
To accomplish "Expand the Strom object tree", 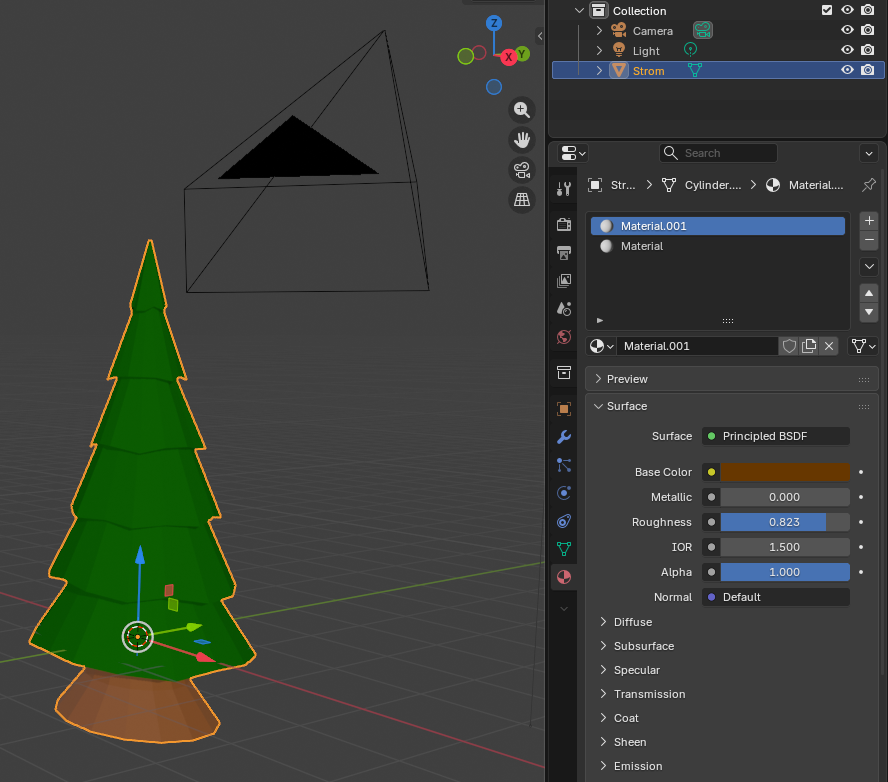I will coord(599,70).
